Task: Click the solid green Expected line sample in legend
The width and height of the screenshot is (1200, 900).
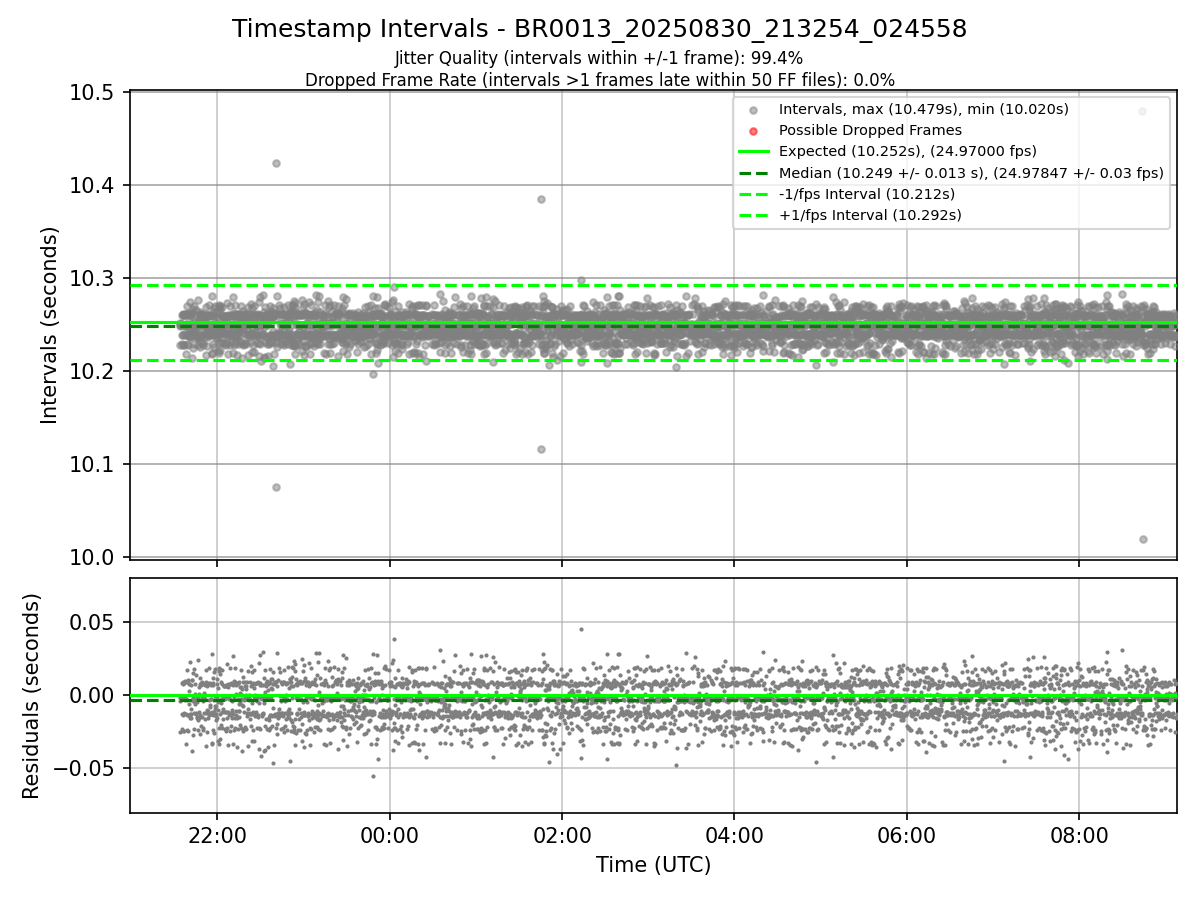Action: [x=754, y=152]
